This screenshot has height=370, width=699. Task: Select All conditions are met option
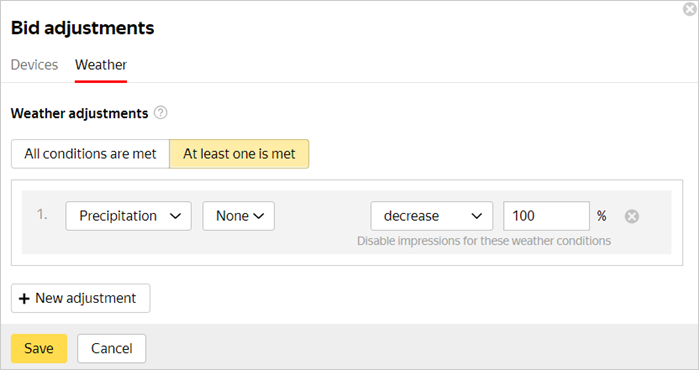pos(90,154)
